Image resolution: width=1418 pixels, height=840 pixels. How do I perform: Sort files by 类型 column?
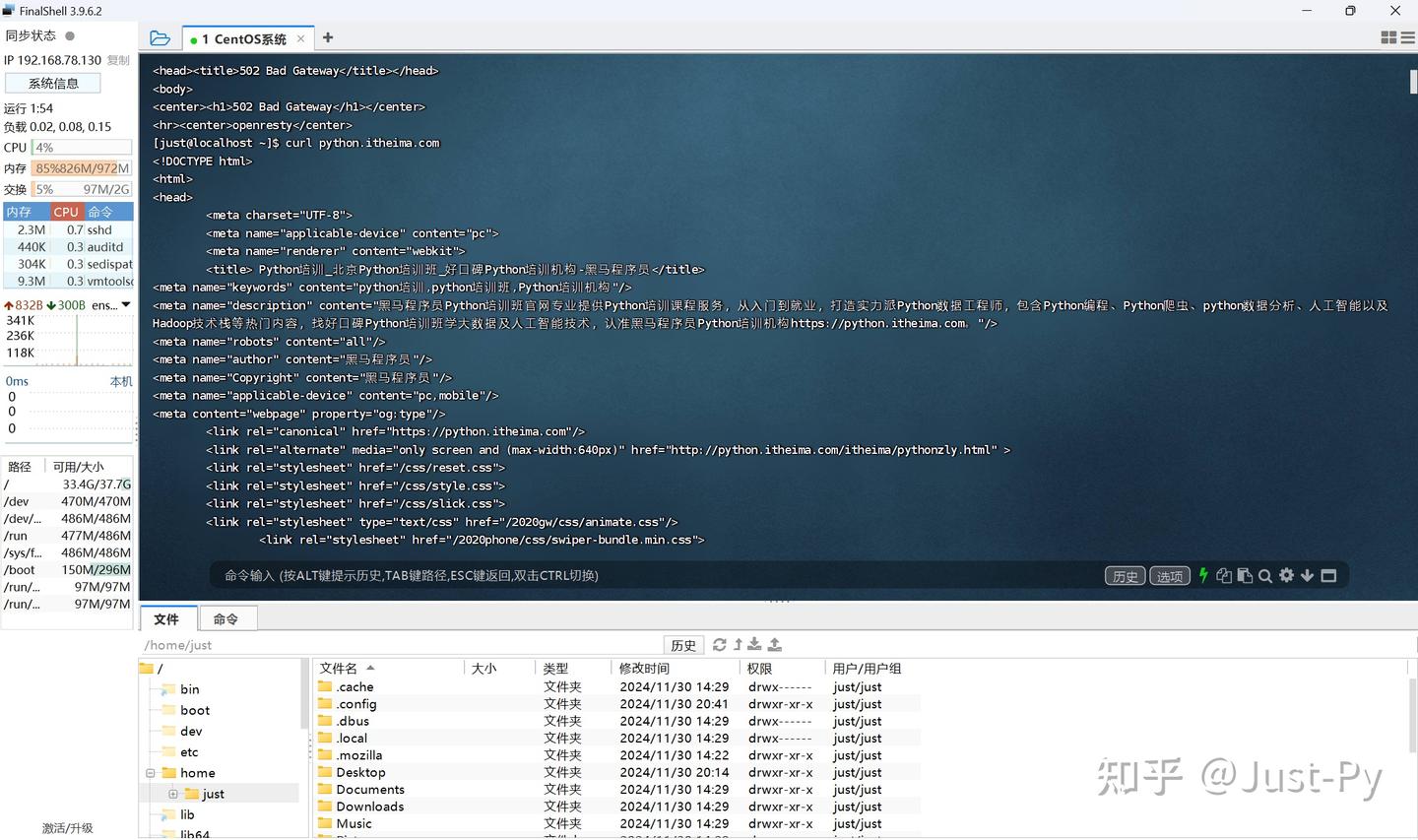[x=574, y=668]
